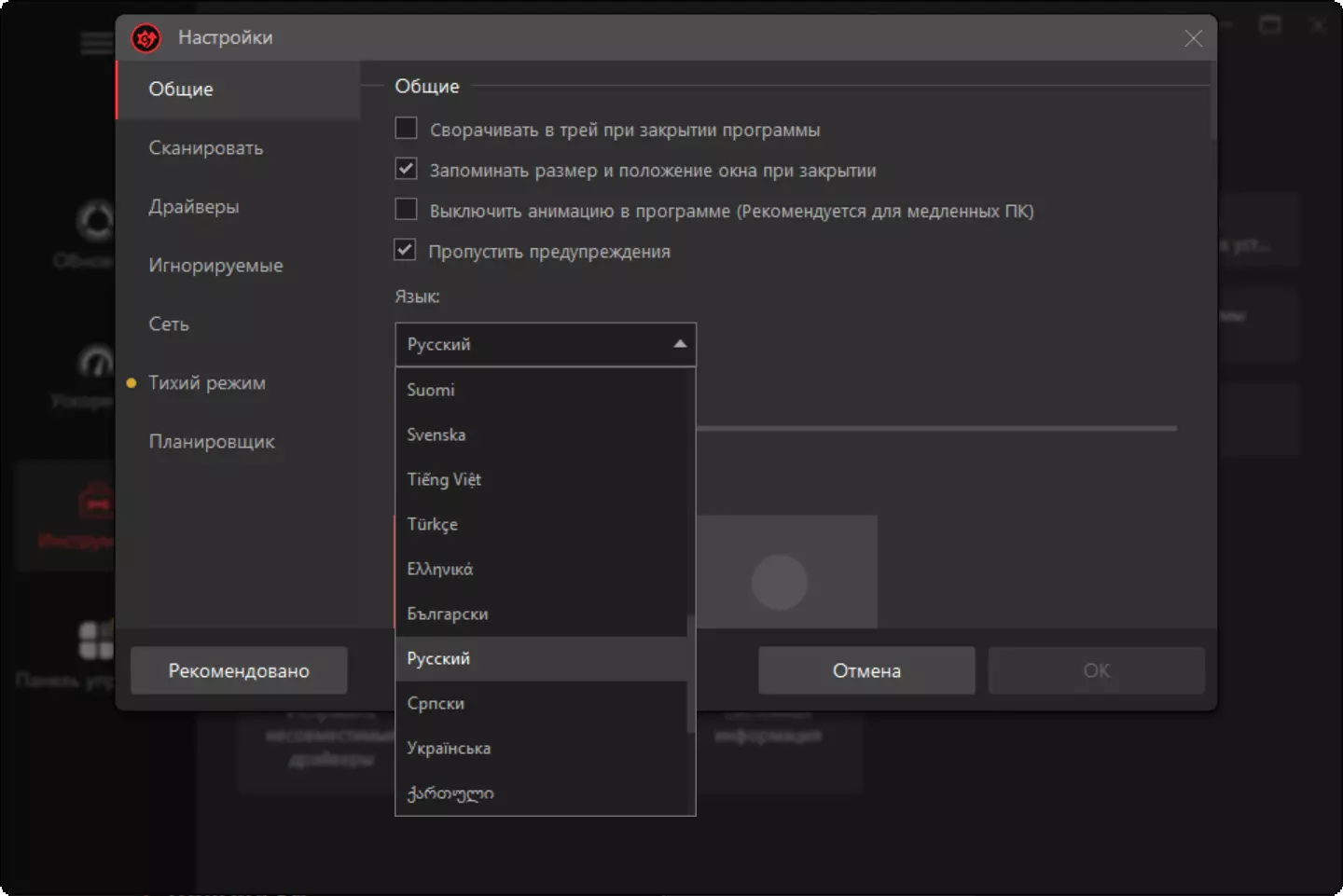Screen dimensions: 1343x896
Task: Close the Настройки dialog with the X
Action: coord(1193,38)
